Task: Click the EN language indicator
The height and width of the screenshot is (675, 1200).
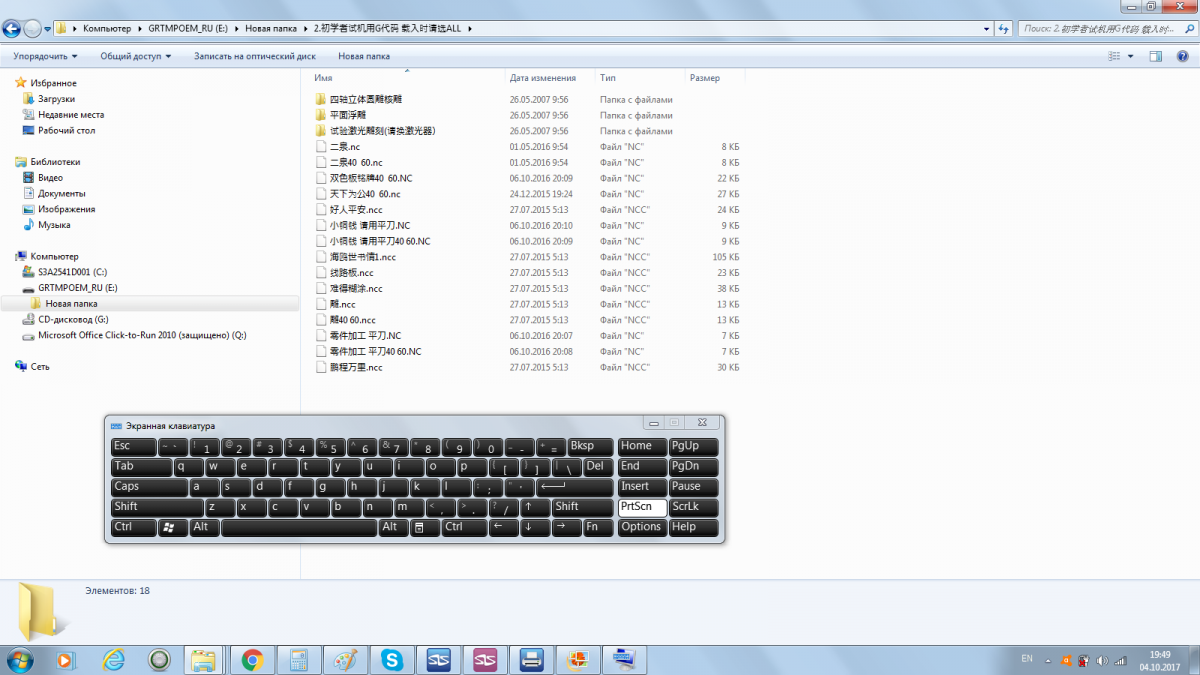Action: [x=1027, y=659]
